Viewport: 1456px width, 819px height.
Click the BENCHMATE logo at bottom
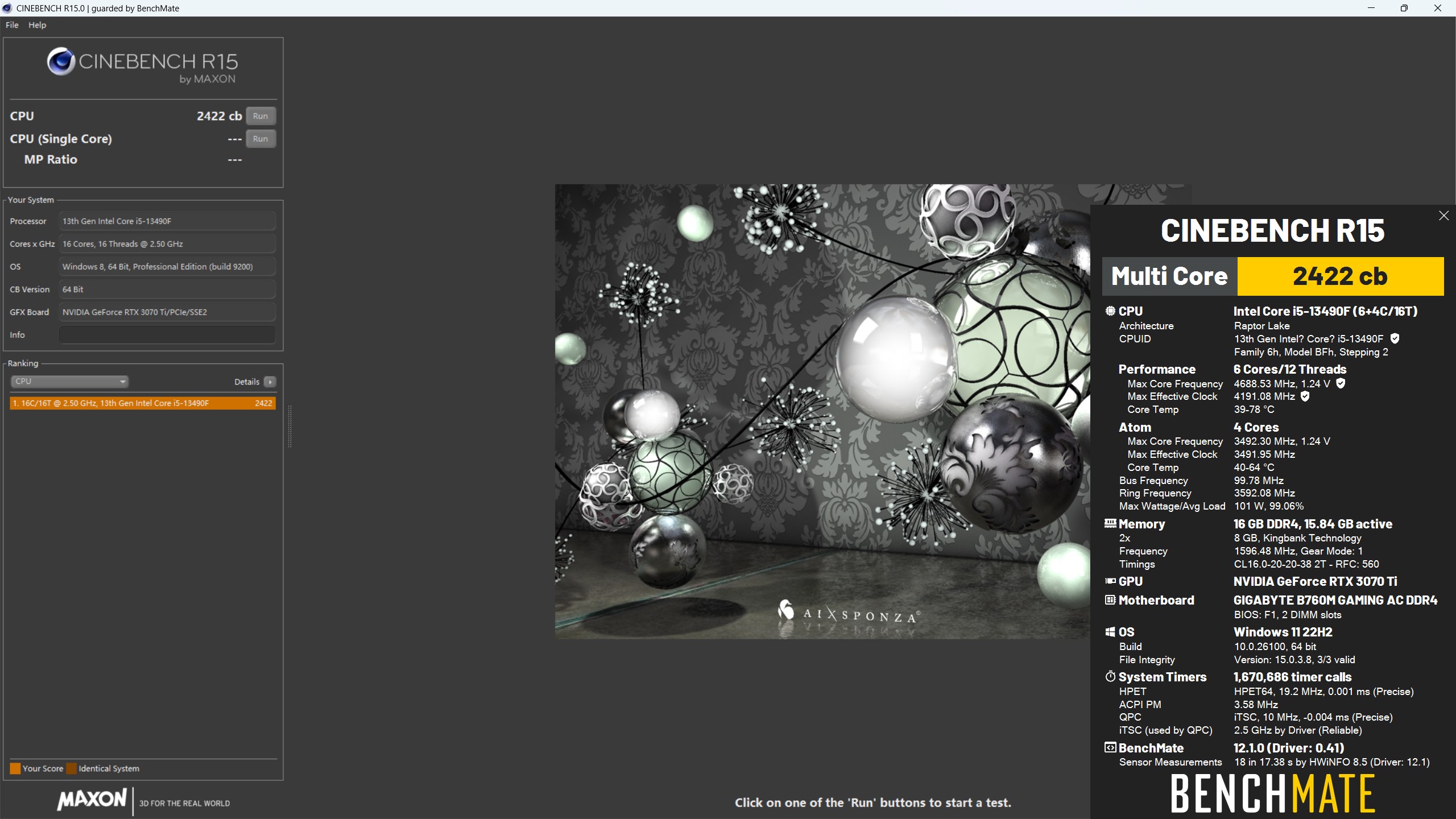pos(1272,793)
